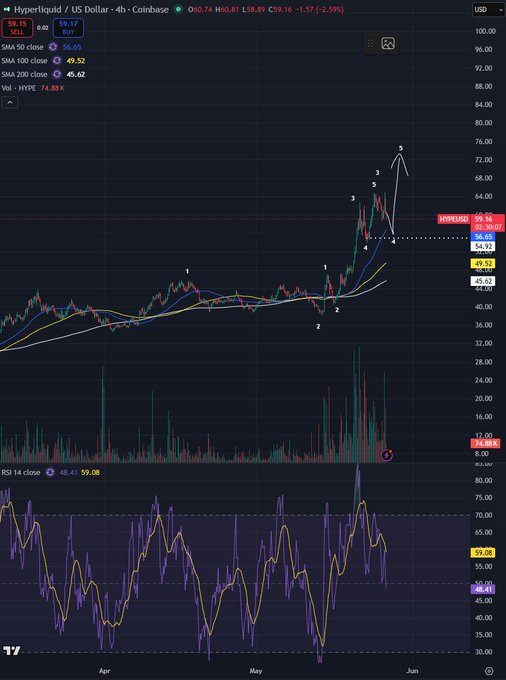Select the SMA 200 close legend label
Image resolution: width=506 pixels, height=680 pixels.
pos(24,75)
